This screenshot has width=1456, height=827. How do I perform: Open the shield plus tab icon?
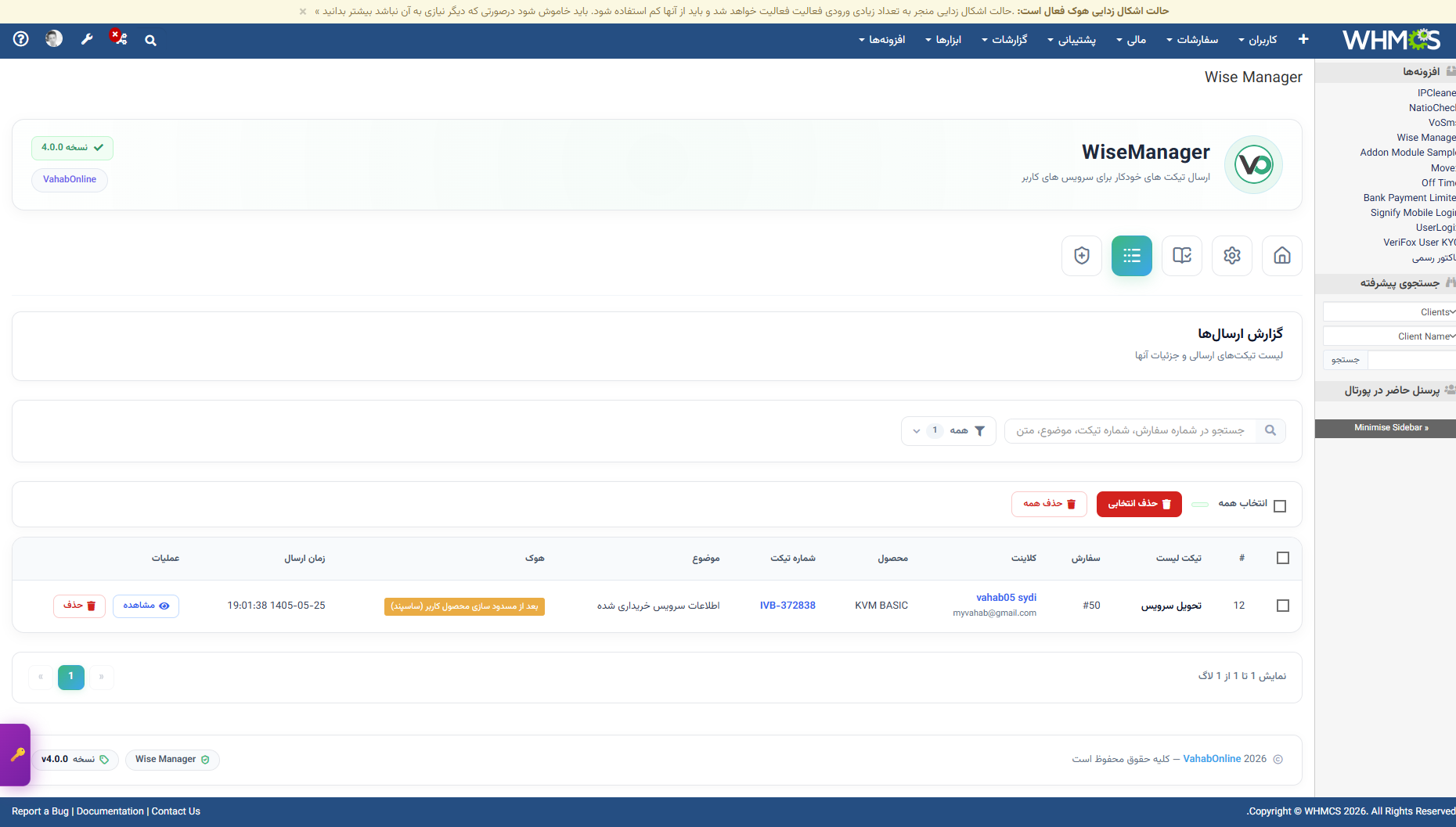[1082, 256]
